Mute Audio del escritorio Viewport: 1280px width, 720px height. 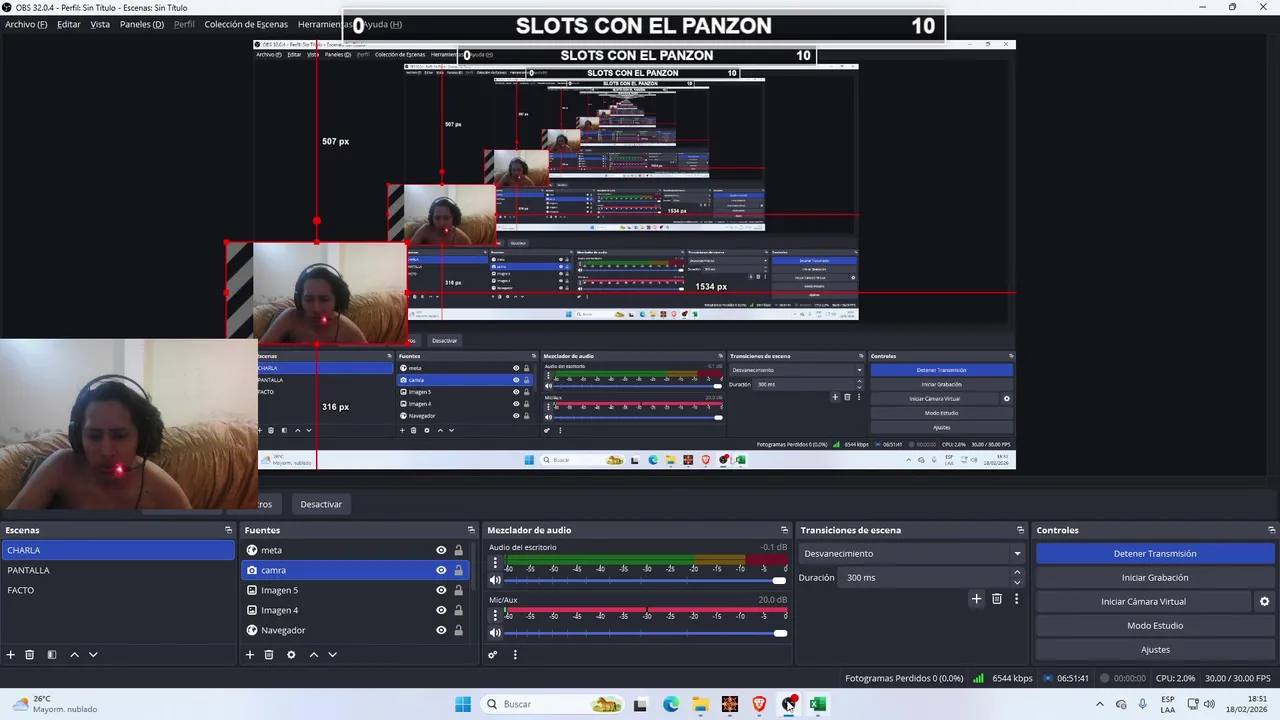[x=495, y=580]
